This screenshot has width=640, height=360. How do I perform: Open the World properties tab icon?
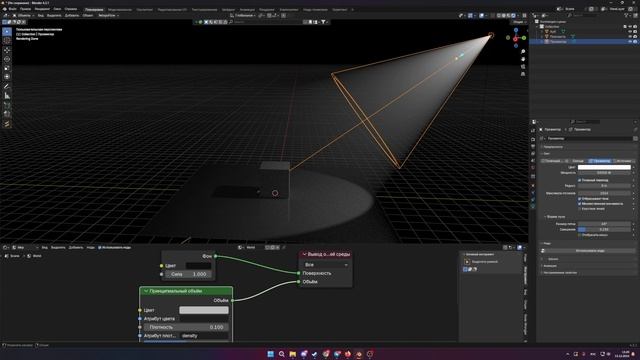point(533,168)
